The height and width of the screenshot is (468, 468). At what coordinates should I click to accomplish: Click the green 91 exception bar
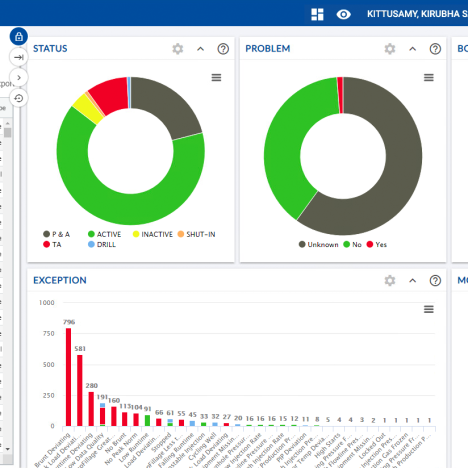[147, 421]
